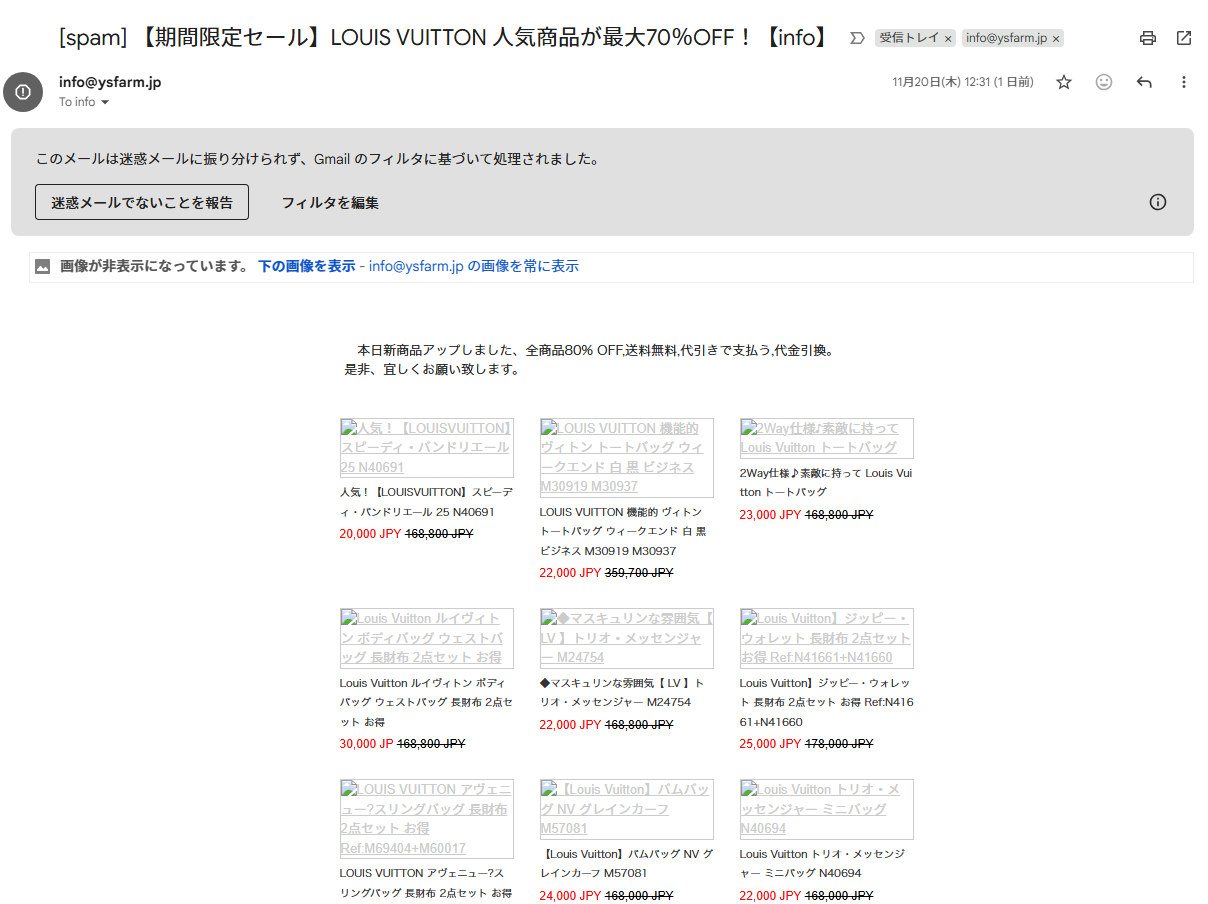1208x904 pixels.
Task: Always show images from info@ysfarm.jp
Action: click(x=473, y=266)
